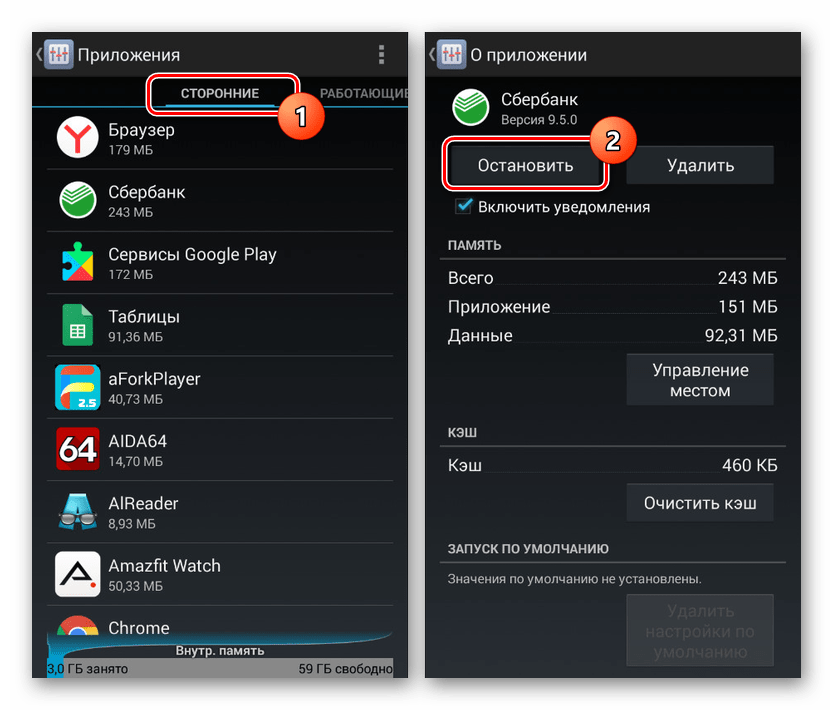The image size is (833, 710).
Task: Open the three-dot overflow menu
Action: tap(381, 55)
